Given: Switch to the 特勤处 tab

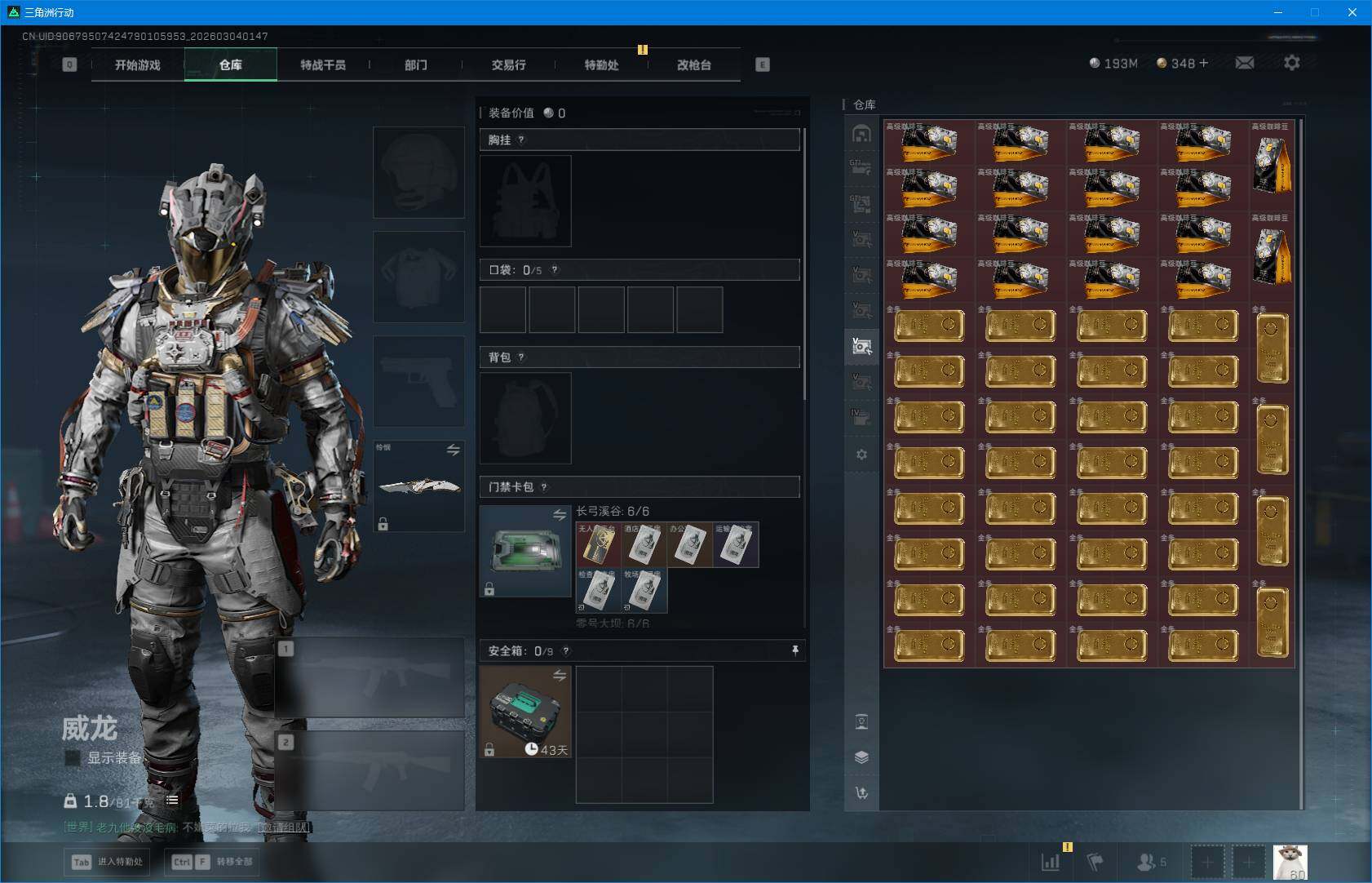Looking at the screenshot, I should [x=601, y=64].
